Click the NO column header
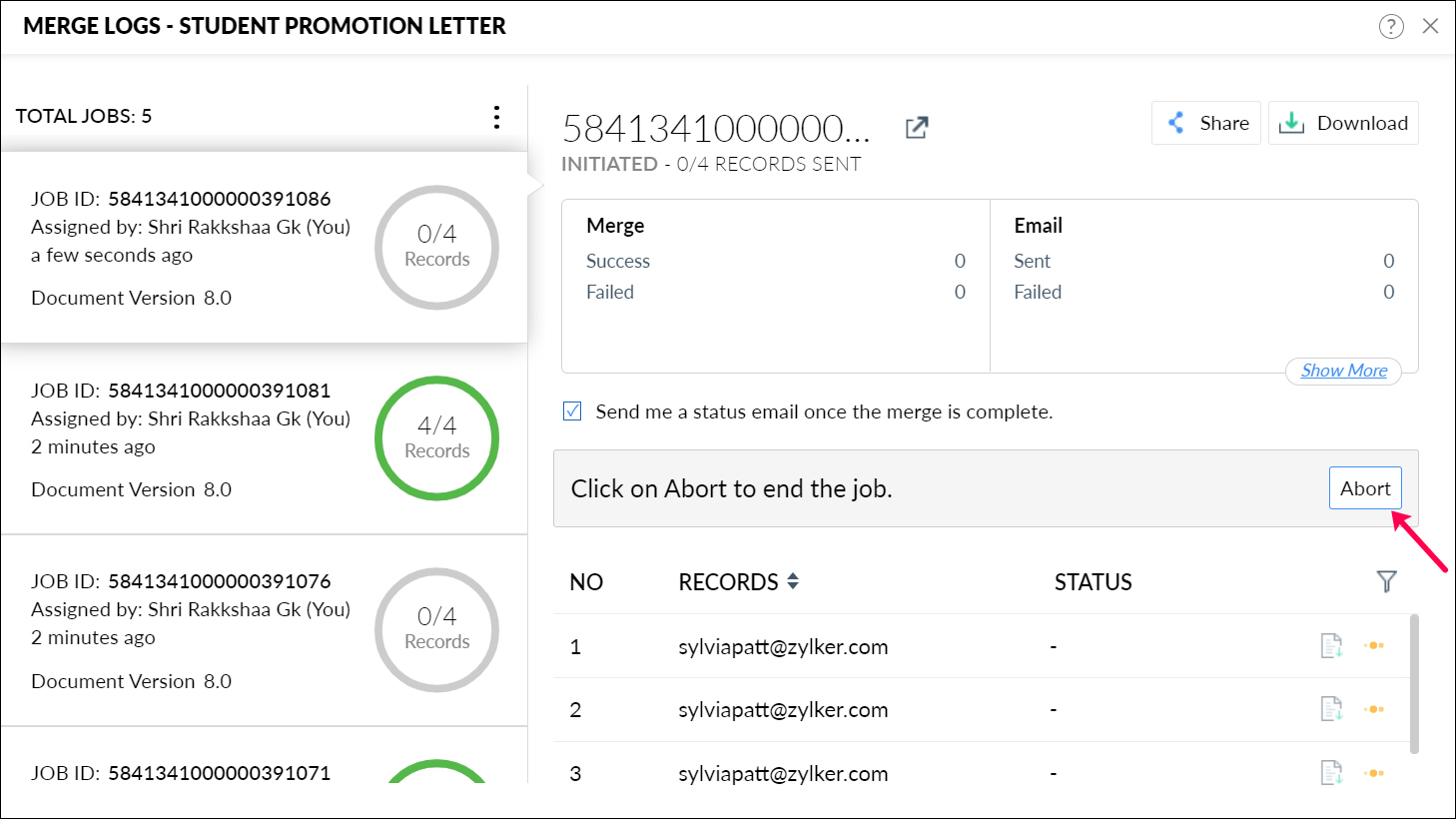 [x=586, y=582]
